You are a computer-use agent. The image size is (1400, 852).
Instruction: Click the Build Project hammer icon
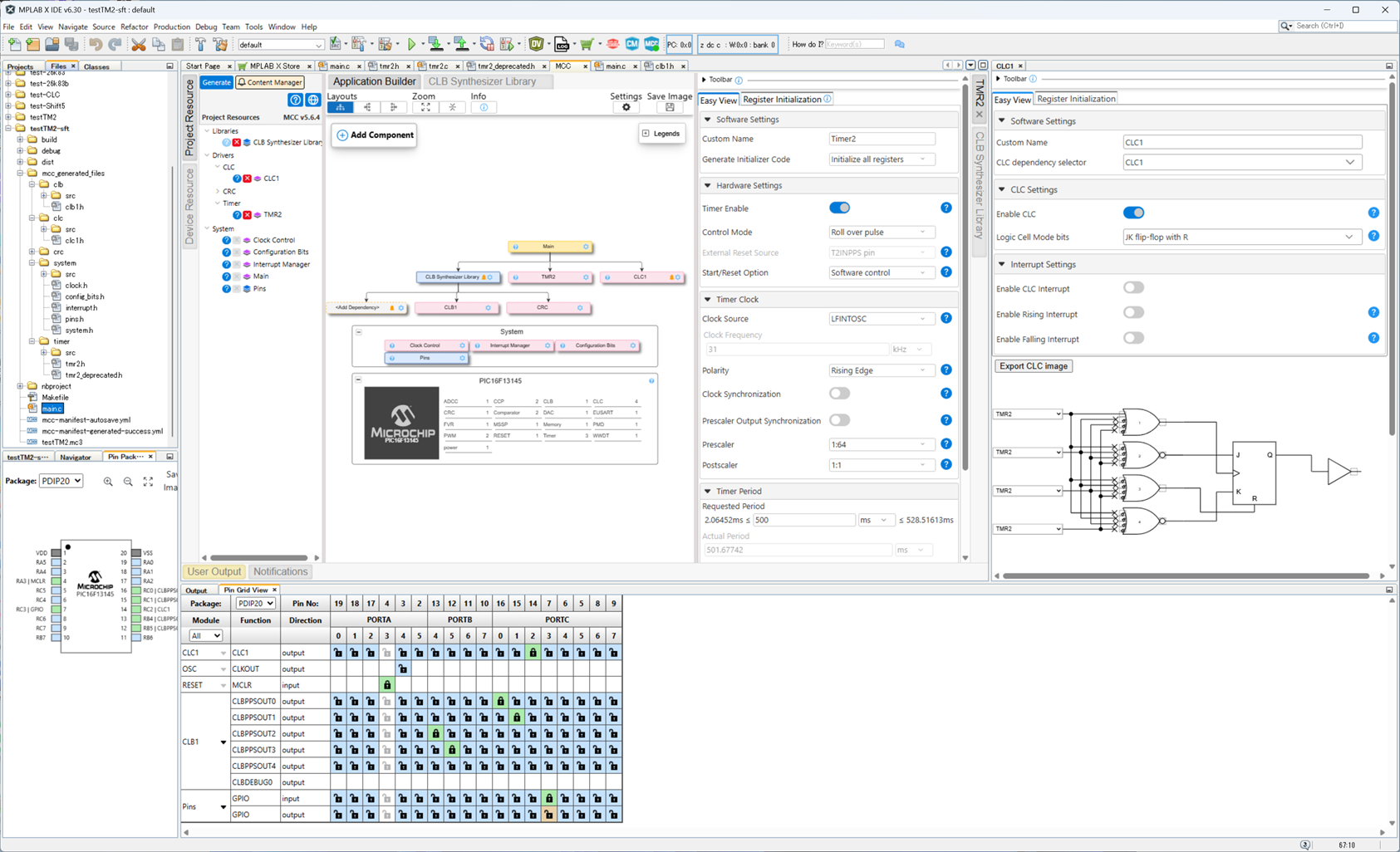click(x=200, y=44)
